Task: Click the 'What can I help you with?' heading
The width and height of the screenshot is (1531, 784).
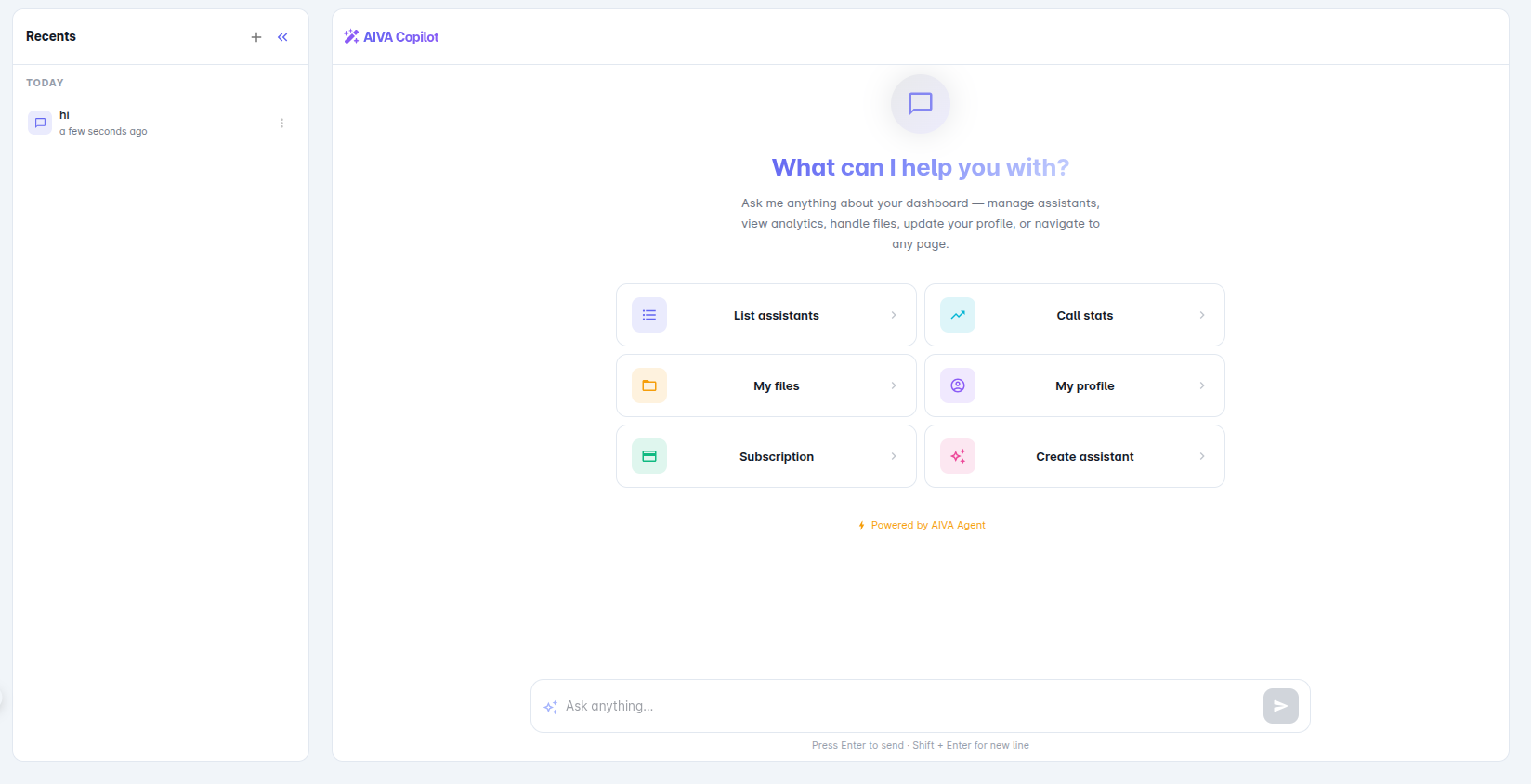Action: [921, 167]
